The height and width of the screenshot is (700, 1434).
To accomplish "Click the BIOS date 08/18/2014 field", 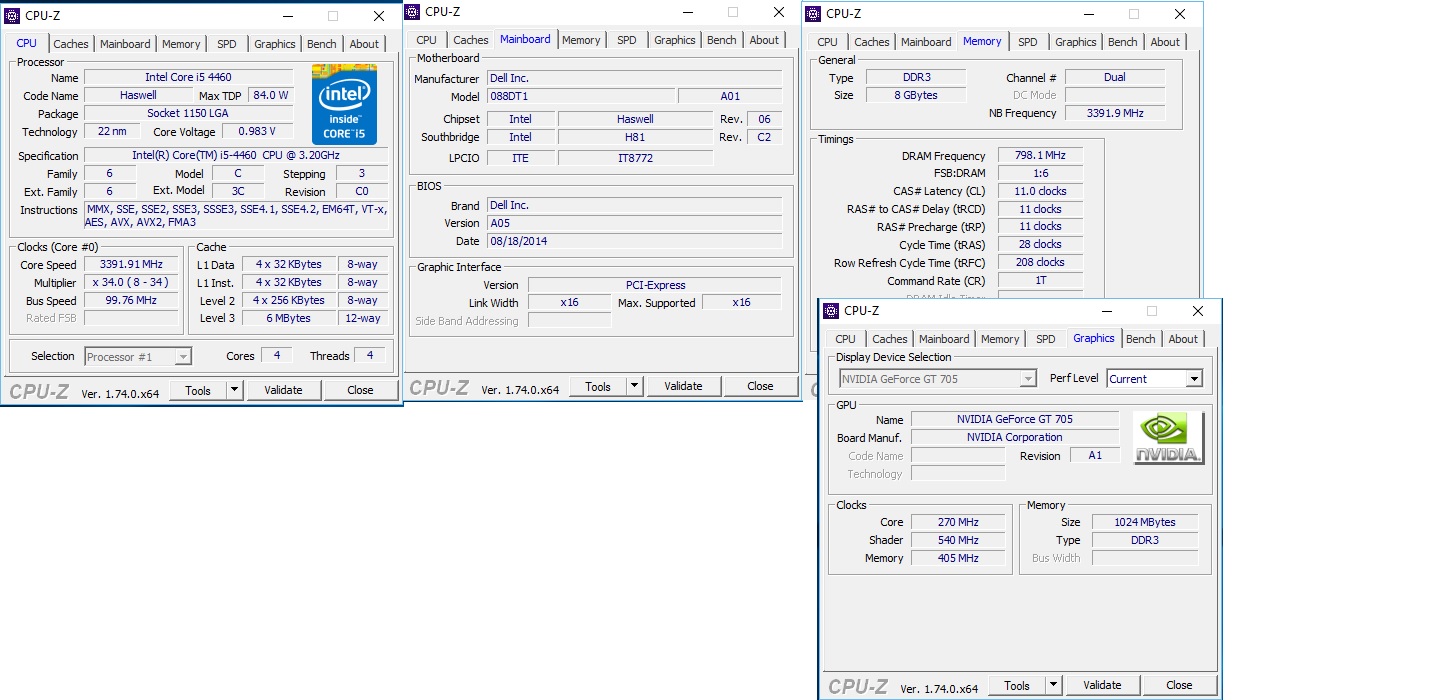I will [634, 241].
